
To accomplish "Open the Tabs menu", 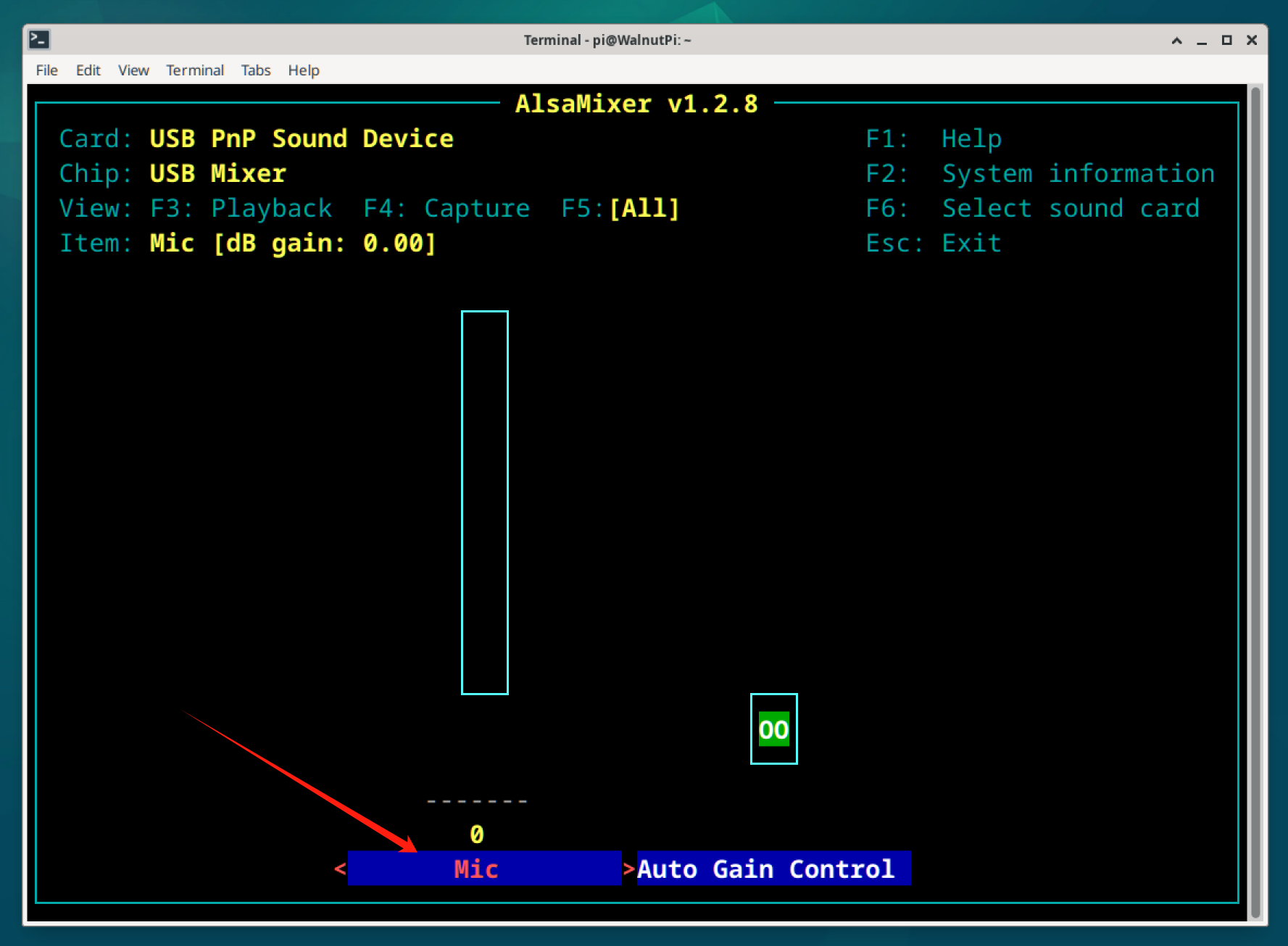I will tap(256, 70).
